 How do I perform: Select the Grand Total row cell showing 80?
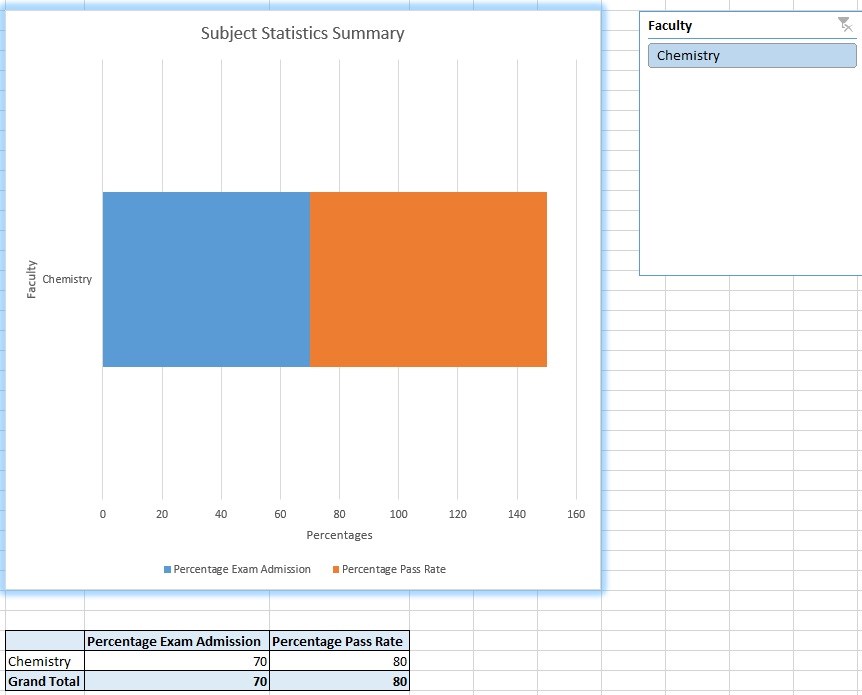(x=338, y=681)
